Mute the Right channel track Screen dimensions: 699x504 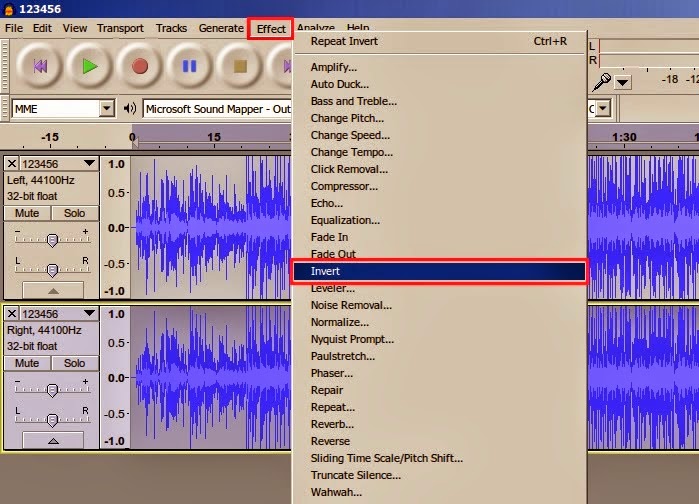coord(27,363)
